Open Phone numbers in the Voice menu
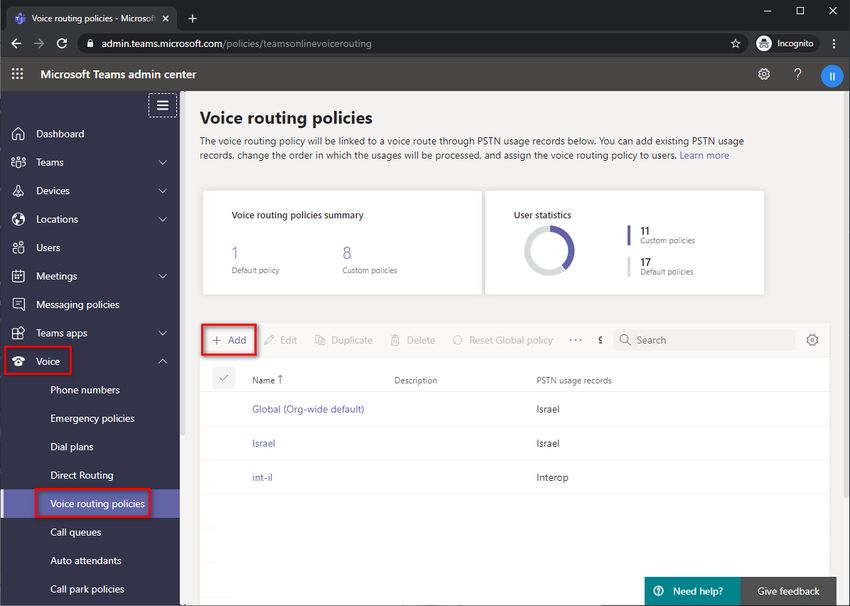 (x=85, y=390)
